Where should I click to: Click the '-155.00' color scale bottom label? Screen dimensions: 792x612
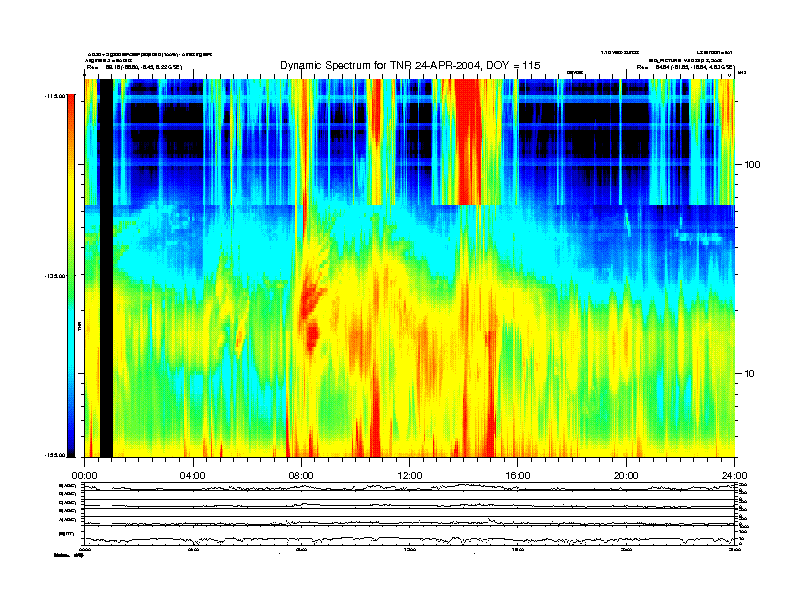[55, 455]
